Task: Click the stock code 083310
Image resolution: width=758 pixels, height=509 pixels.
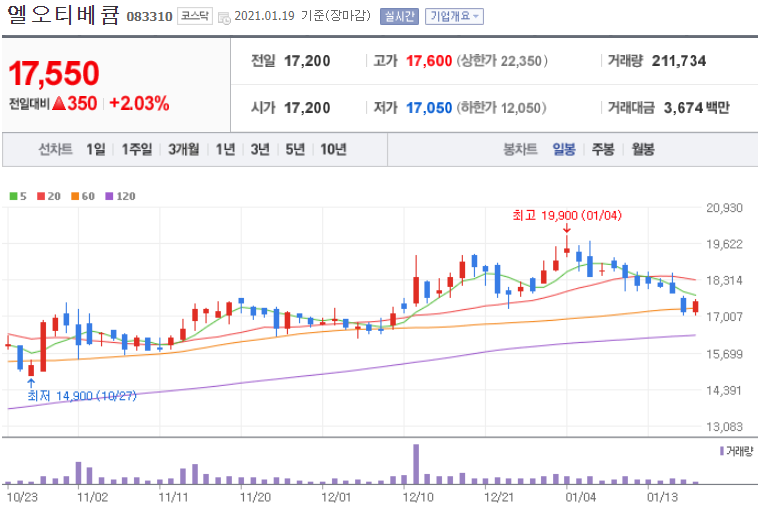Action: click(149, 17)
